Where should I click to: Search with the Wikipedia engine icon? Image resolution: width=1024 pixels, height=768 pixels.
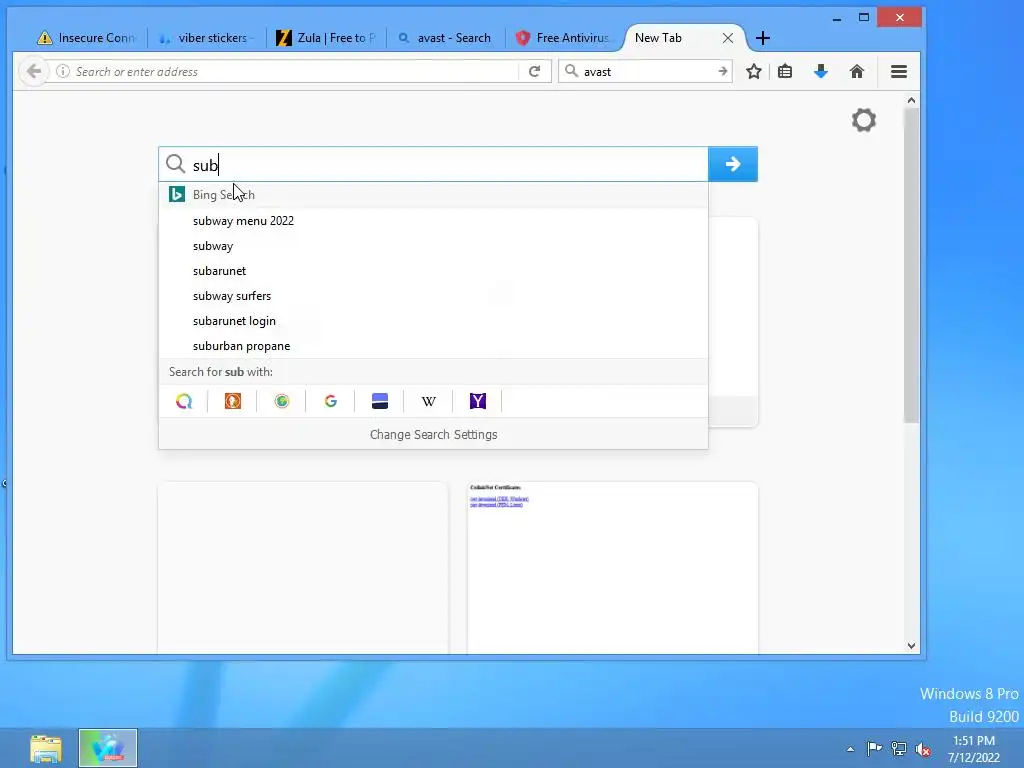click(428, 401)
